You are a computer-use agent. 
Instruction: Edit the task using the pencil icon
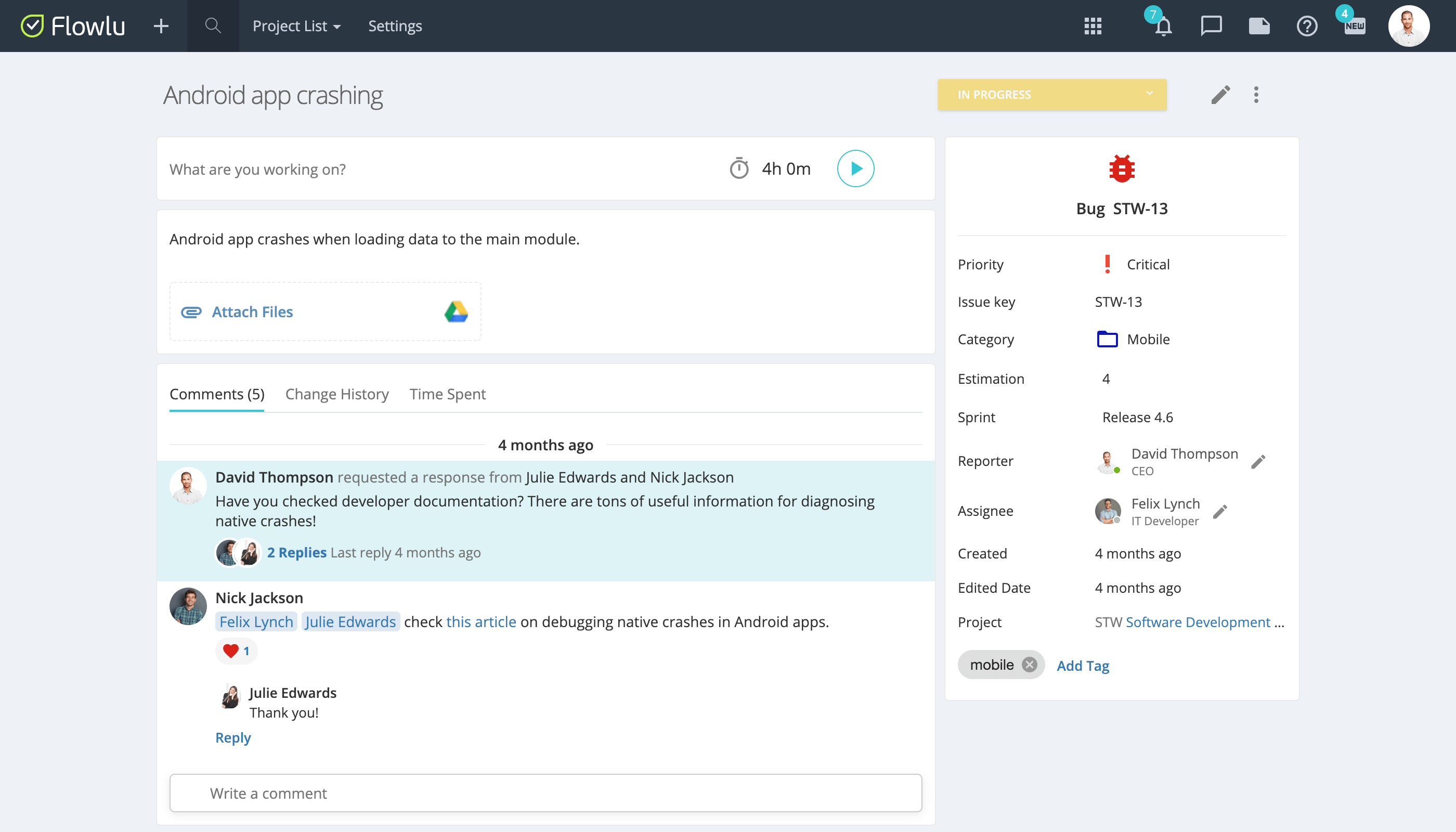[x=1221, y=94]
